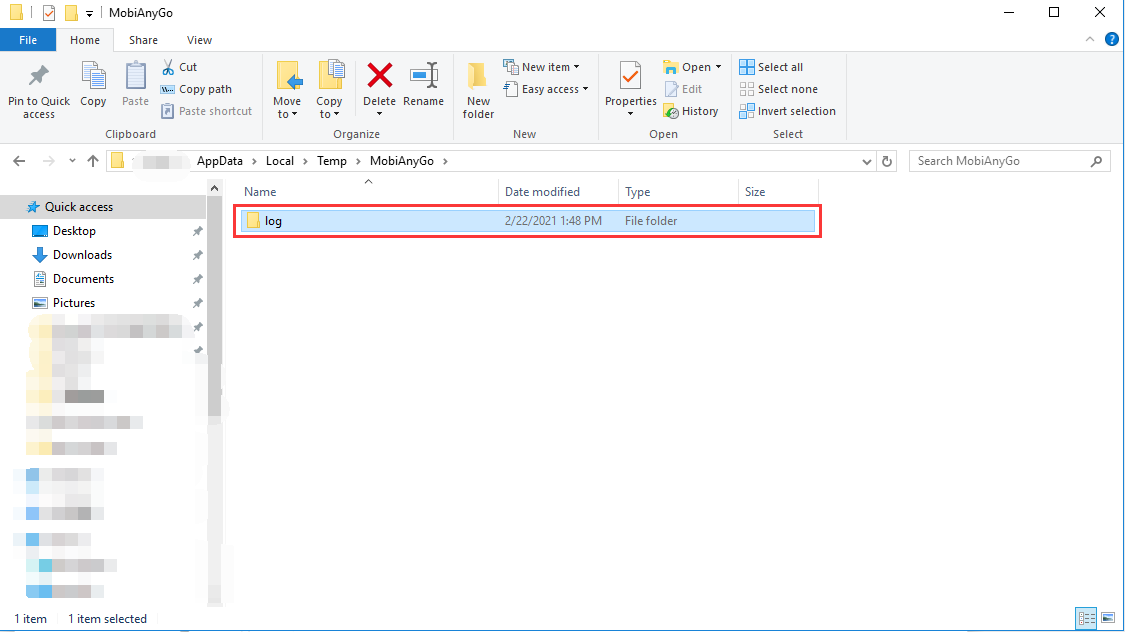Click the Forward navigation arrow

pos(49,161)
